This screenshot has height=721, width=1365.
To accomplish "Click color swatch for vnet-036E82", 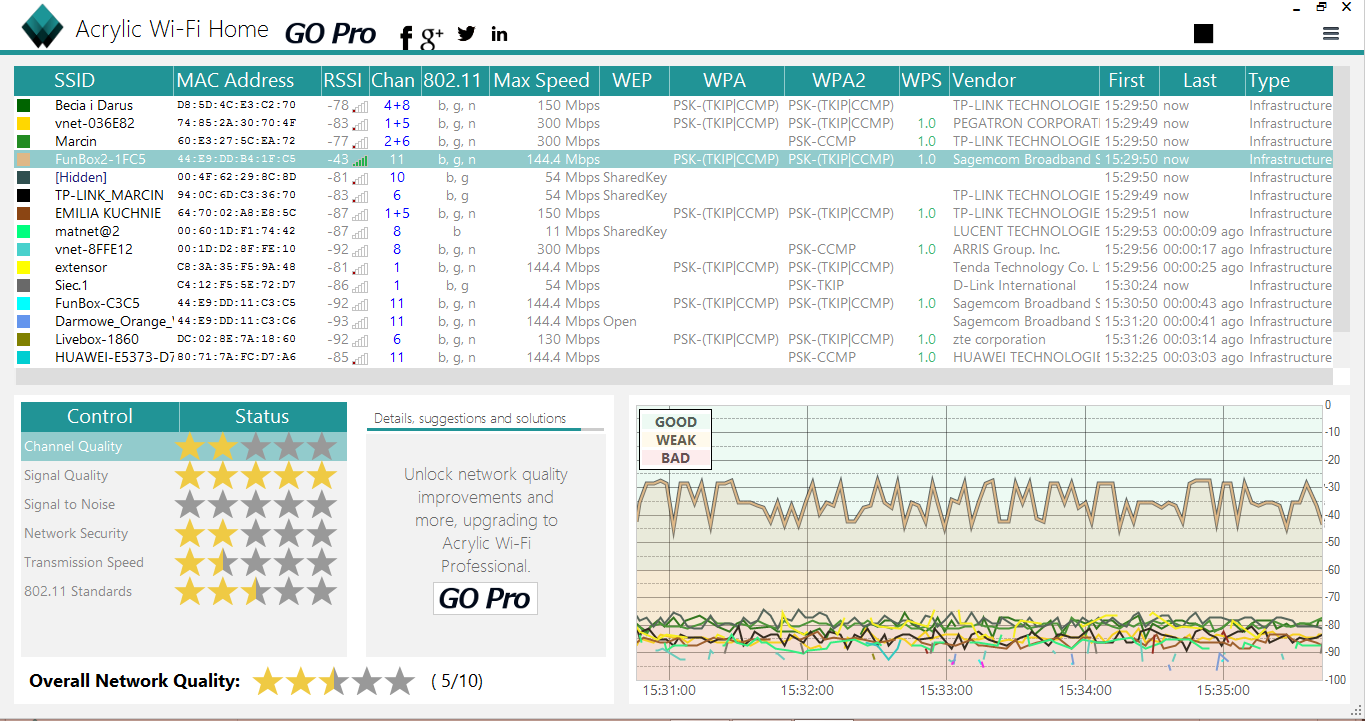I will [x=23, y=123].
